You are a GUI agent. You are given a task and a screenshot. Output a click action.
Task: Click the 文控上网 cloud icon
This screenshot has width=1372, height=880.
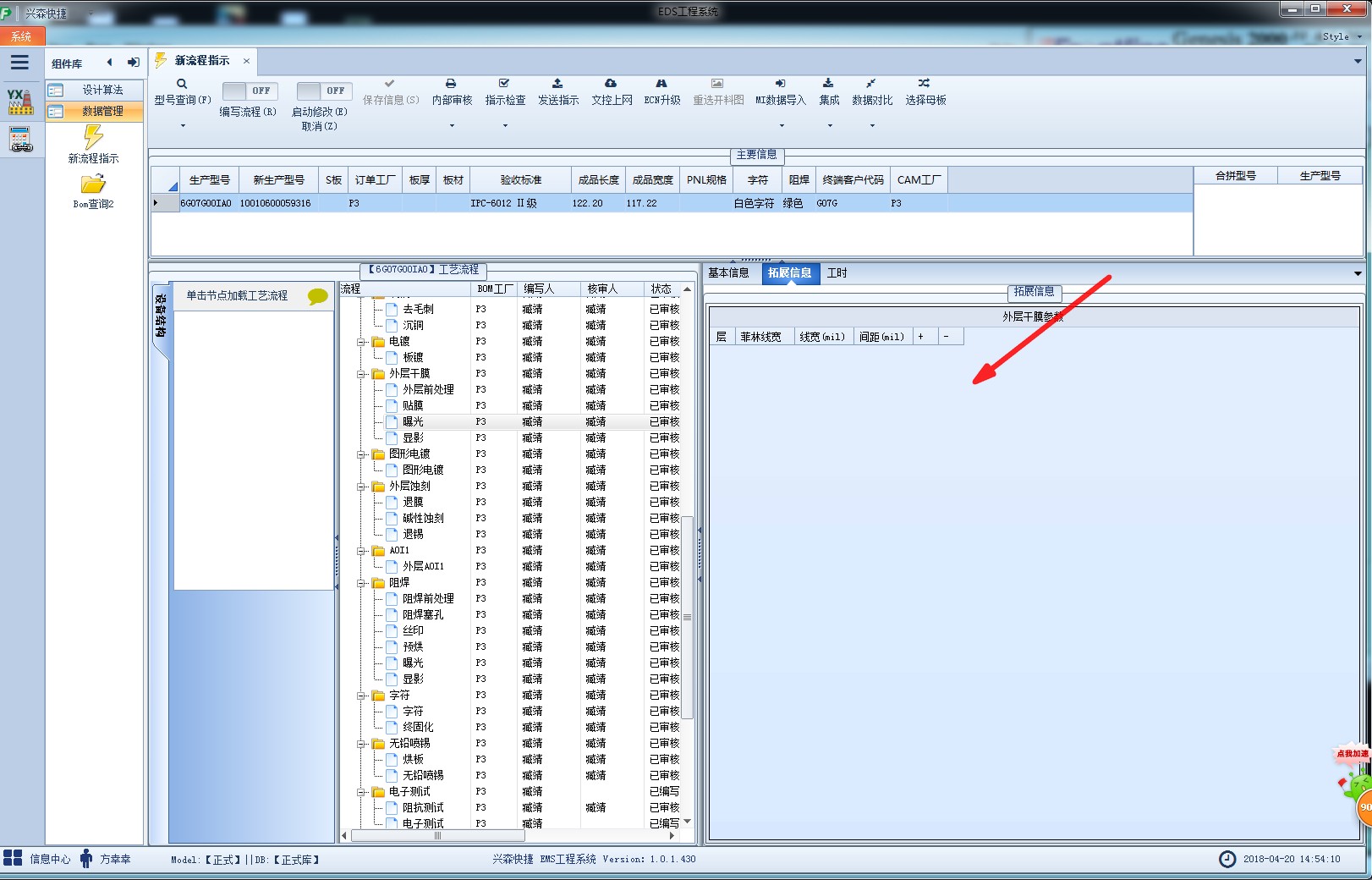coord(611,84)
